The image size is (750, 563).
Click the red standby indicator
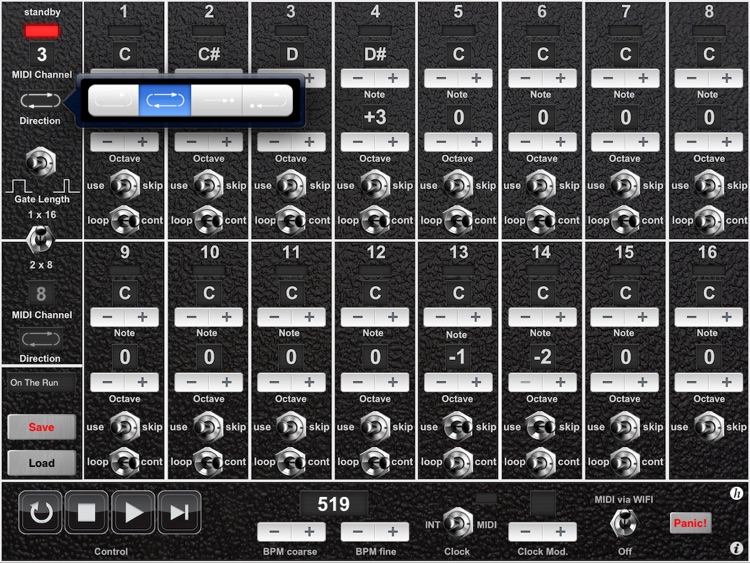click(42, 32)
